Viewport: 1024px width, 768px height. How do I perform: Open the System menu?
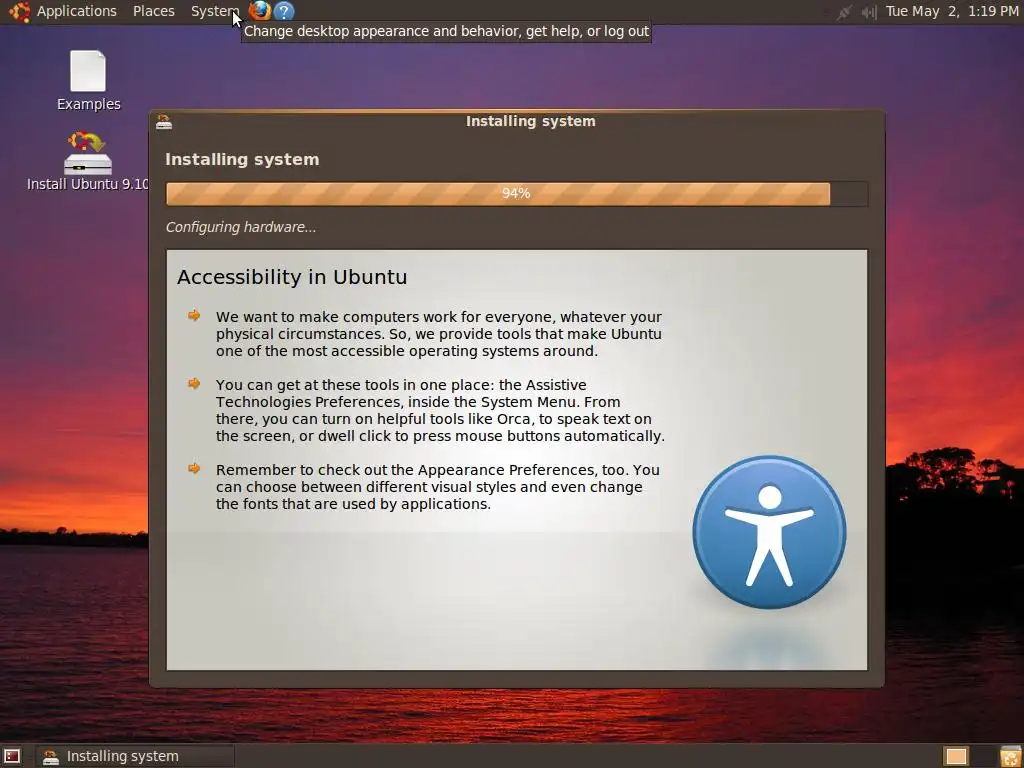pos(214,11)
